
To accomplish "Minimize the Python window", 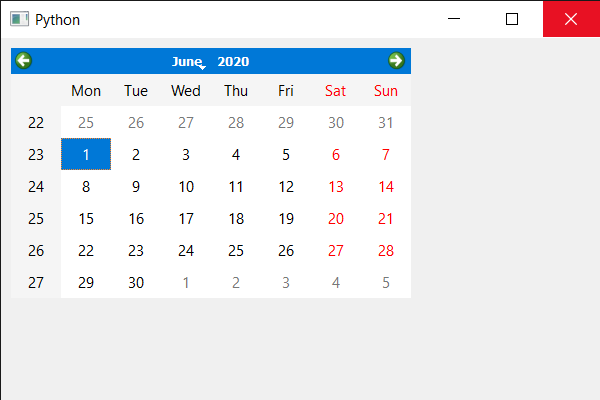I will click(454, 19).
